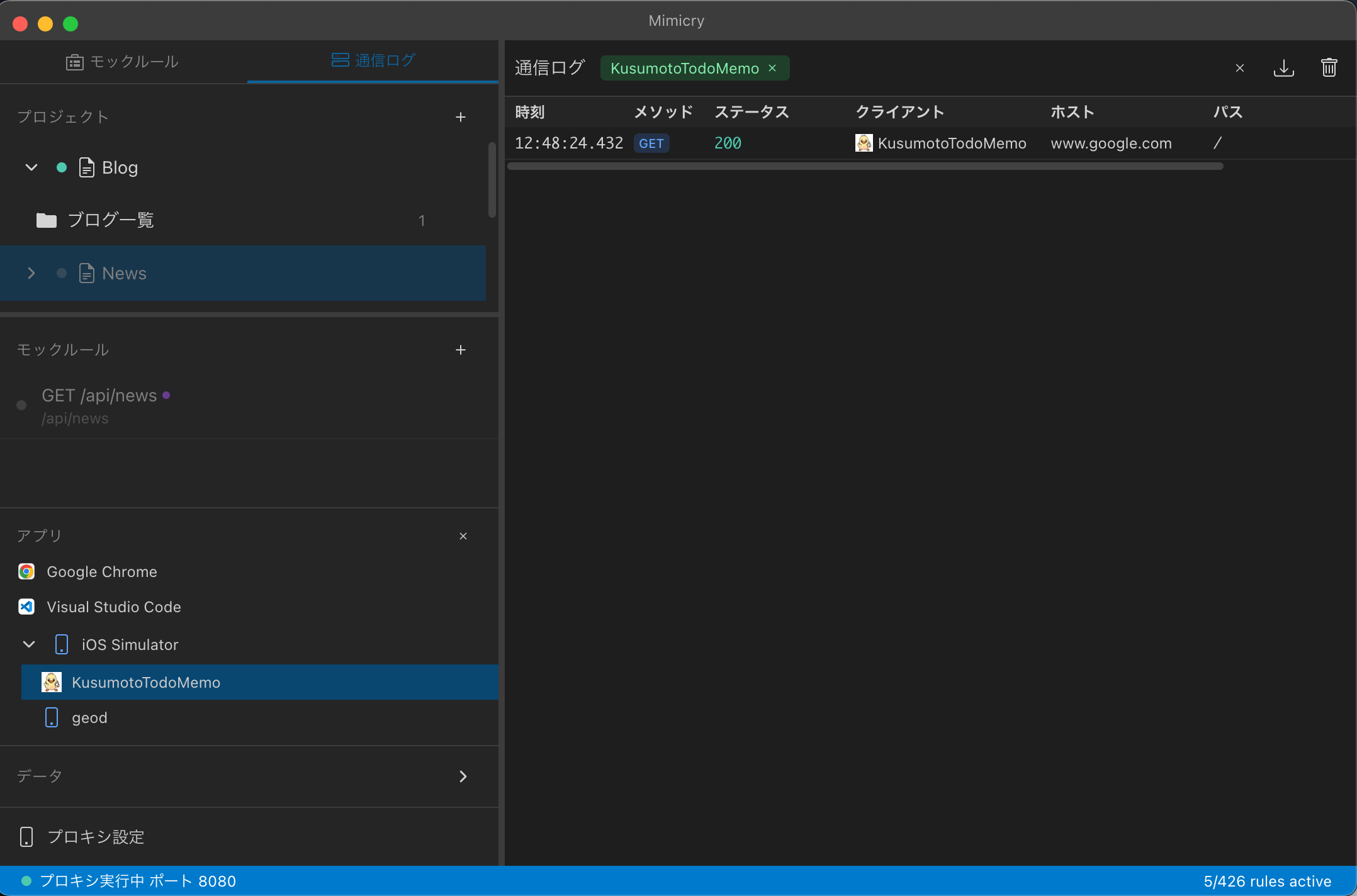Click the ブログ一覧 rule count 1
1357x896 pixels.
coord(422,220)
